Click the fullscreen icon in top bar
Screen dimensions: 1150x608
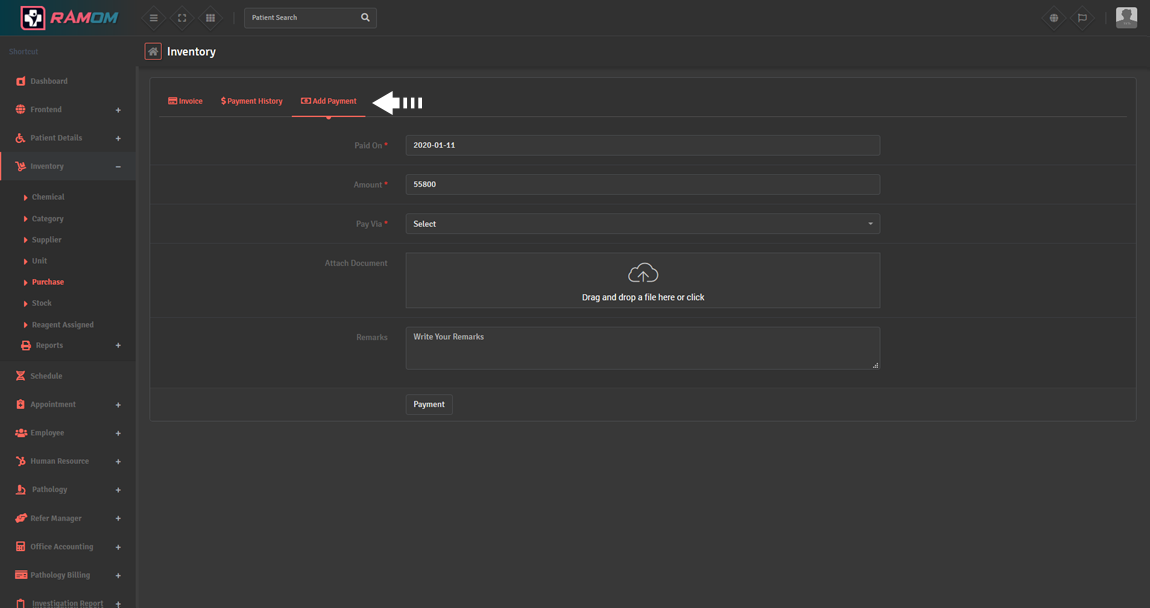click(182, 18)
